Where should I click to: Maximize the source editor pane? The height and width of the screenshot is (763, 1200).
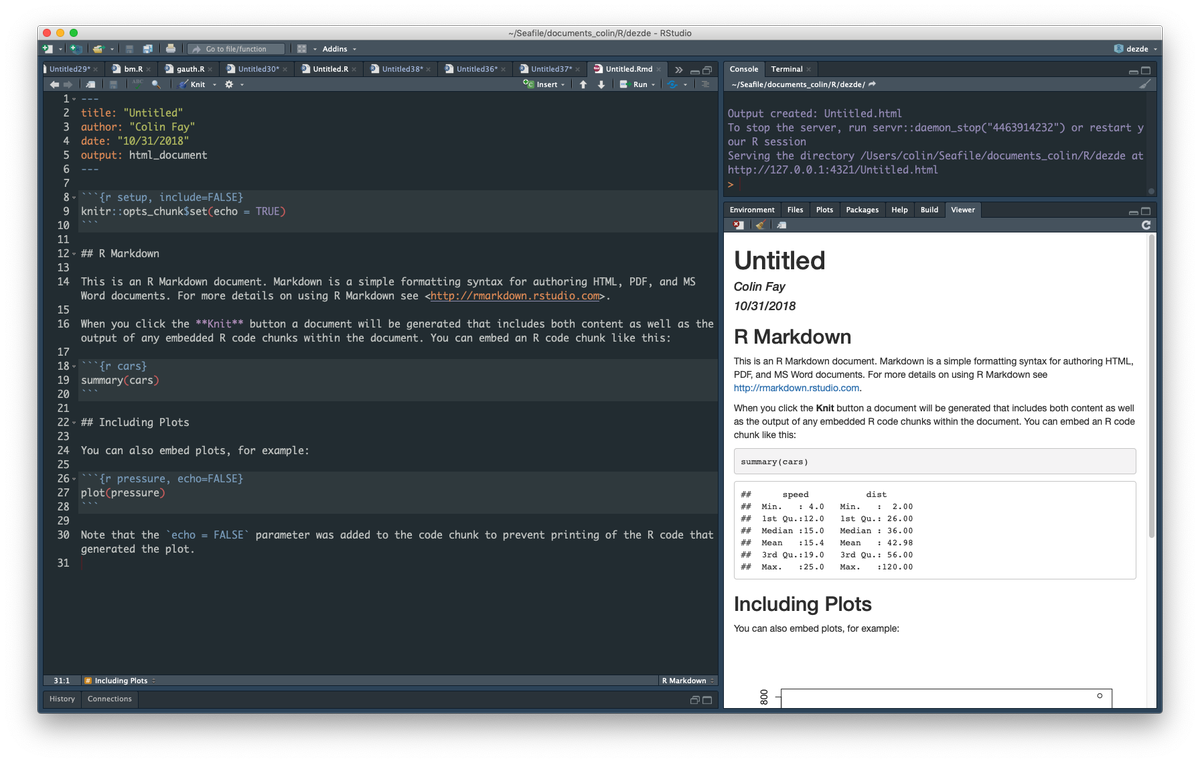coord(707,70)
